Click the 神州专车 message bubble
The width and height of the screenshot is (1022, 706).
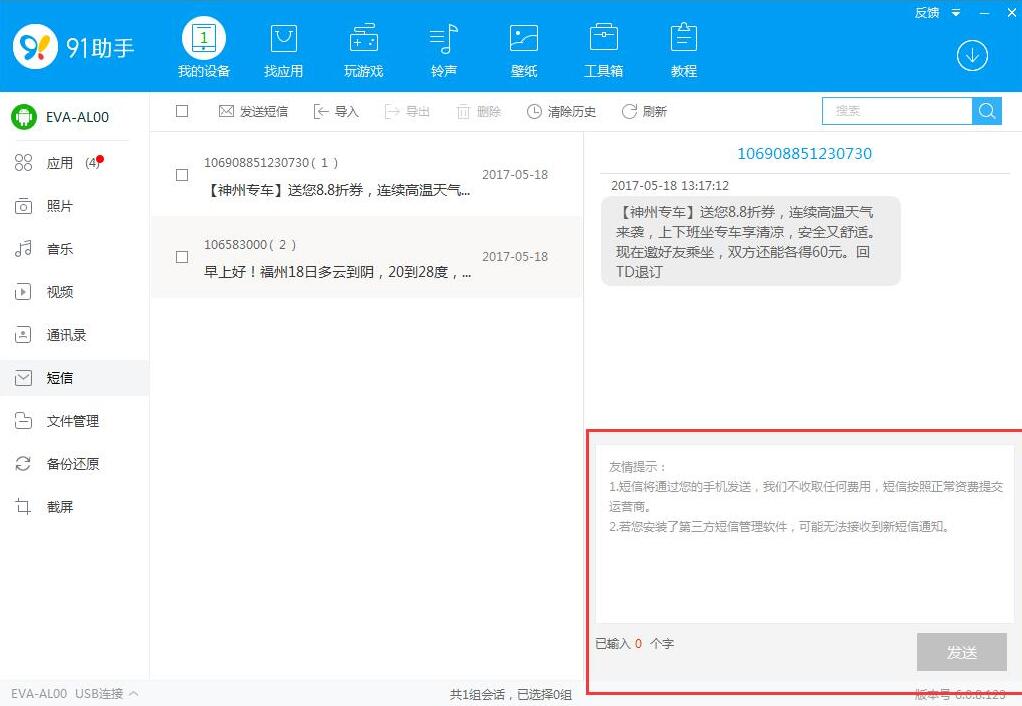(750, 241)
